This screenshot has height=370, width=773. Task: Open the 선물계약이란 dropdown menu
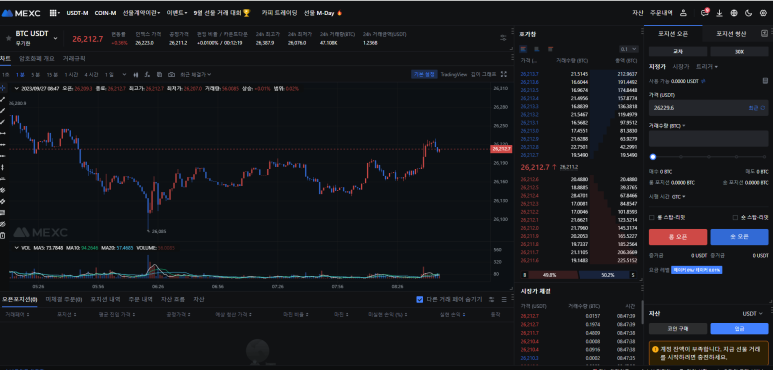tap(141, 13)
